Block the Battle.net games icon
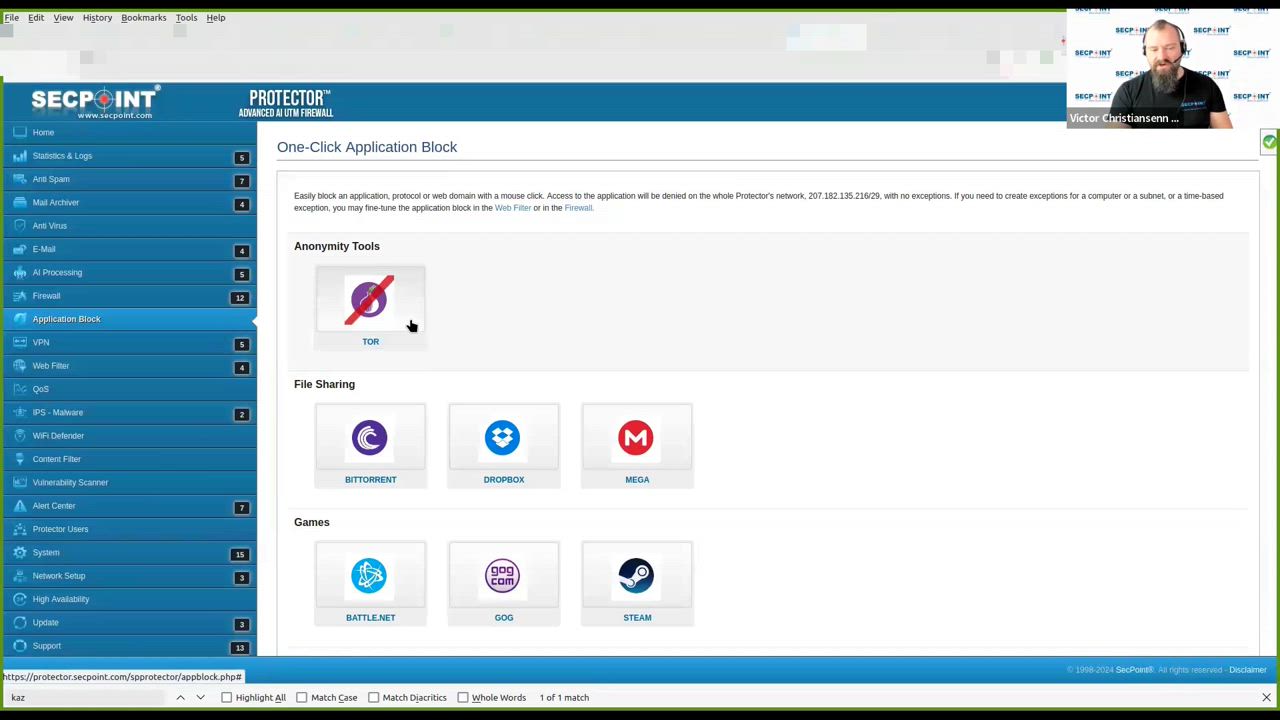This screenshot has width=1280, height=720. 369,576
